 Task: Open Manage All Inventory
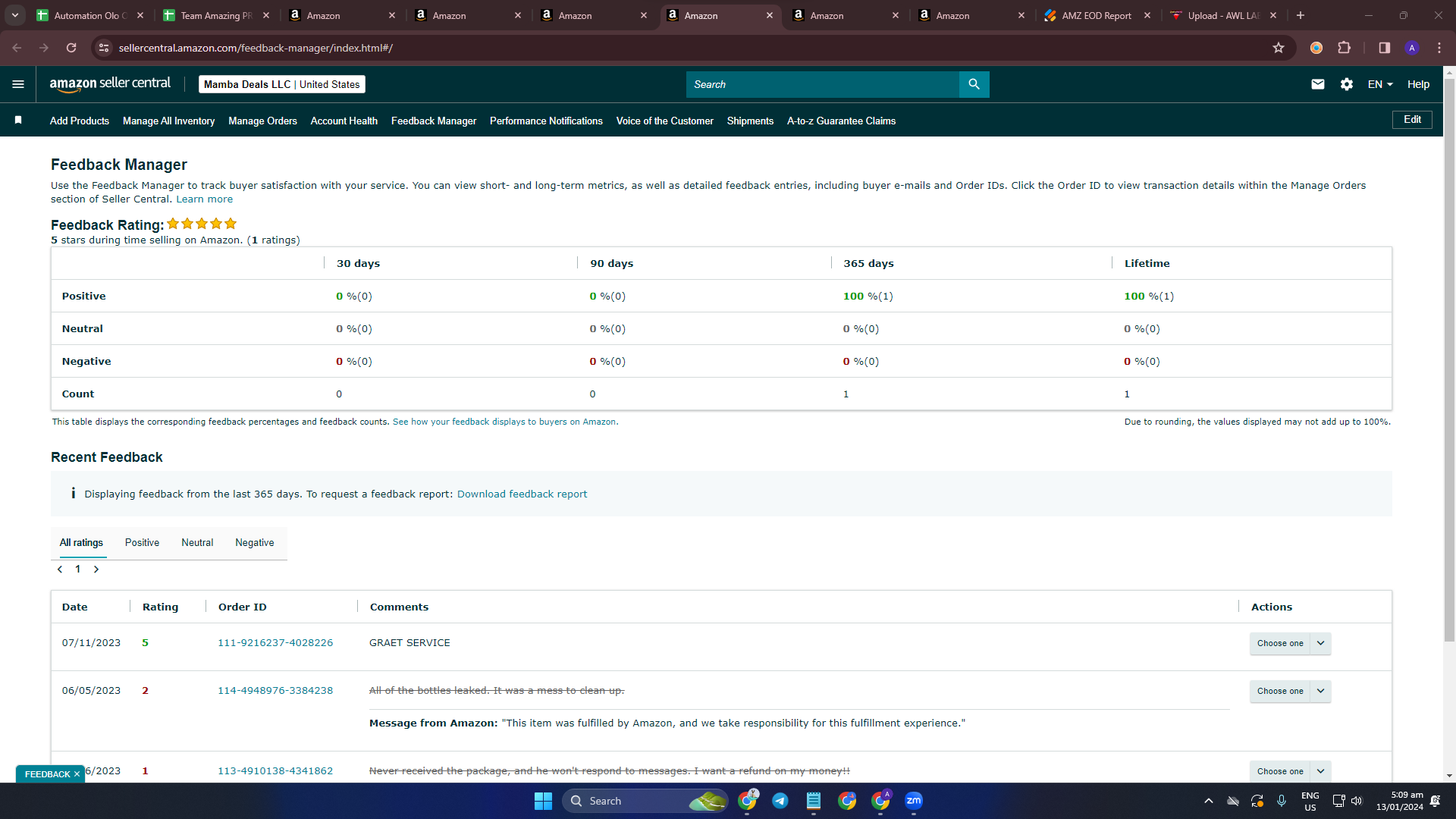tap(168, 121)
